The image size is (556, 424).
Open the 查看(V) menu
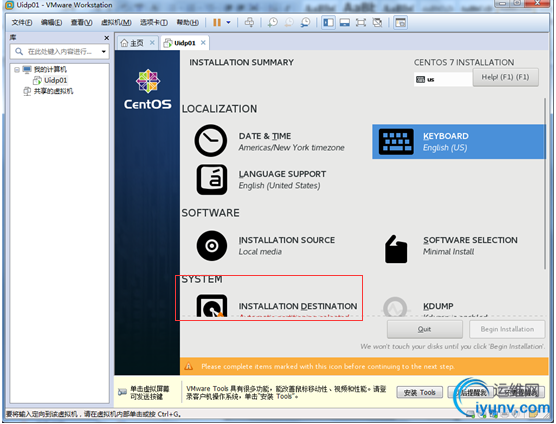point(82,23)
